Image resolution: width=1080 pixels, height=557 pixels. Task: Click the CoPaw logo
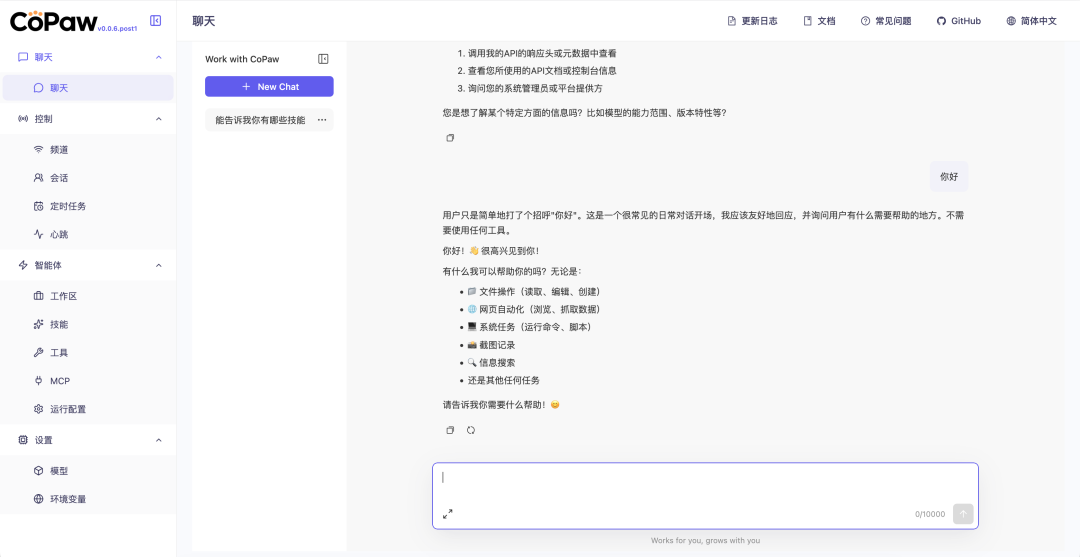tap(53, 21)
